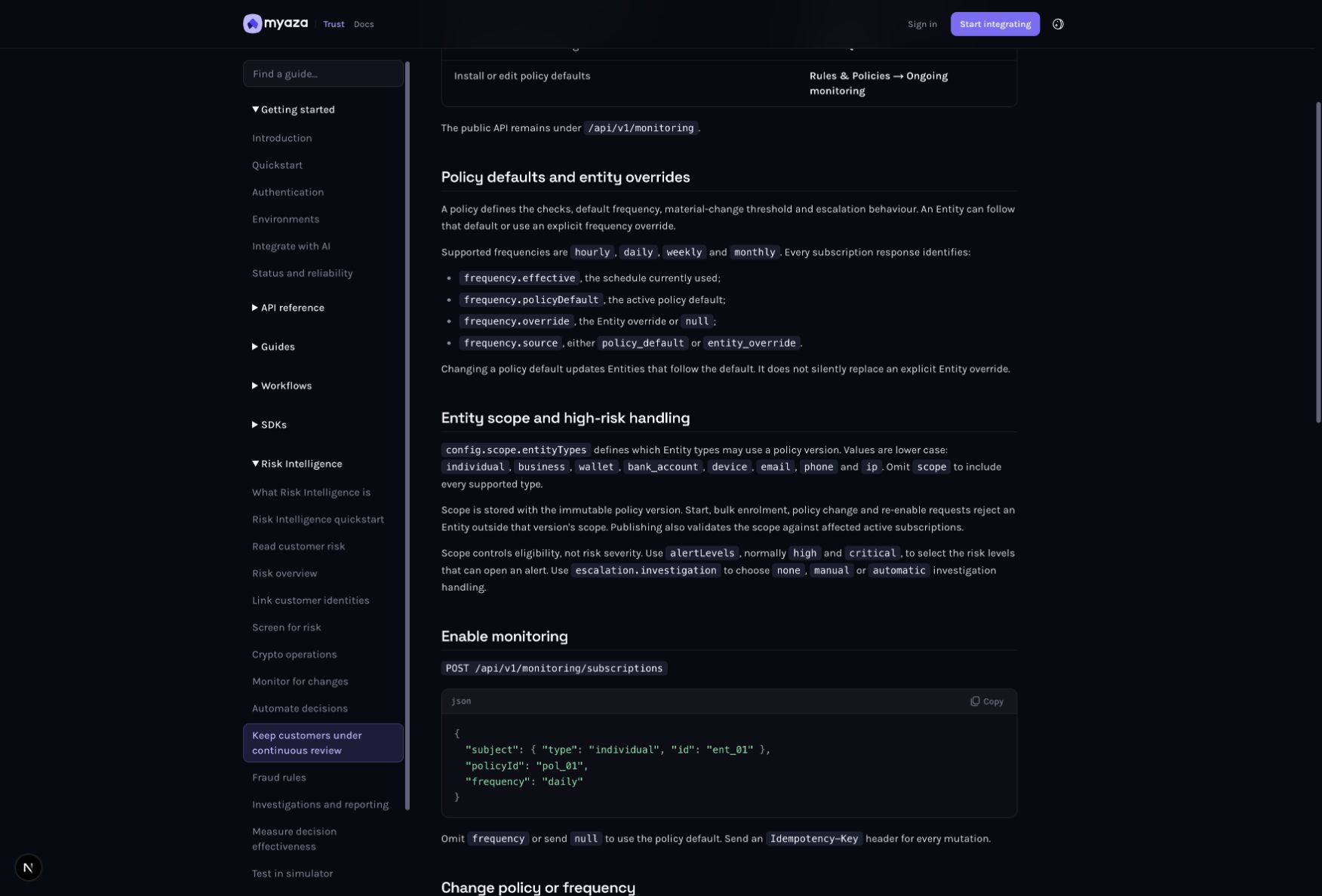Focus the Find a guide search field
Image resolution: width=1322 pixels, height=896 pixels.
point(323,74)
